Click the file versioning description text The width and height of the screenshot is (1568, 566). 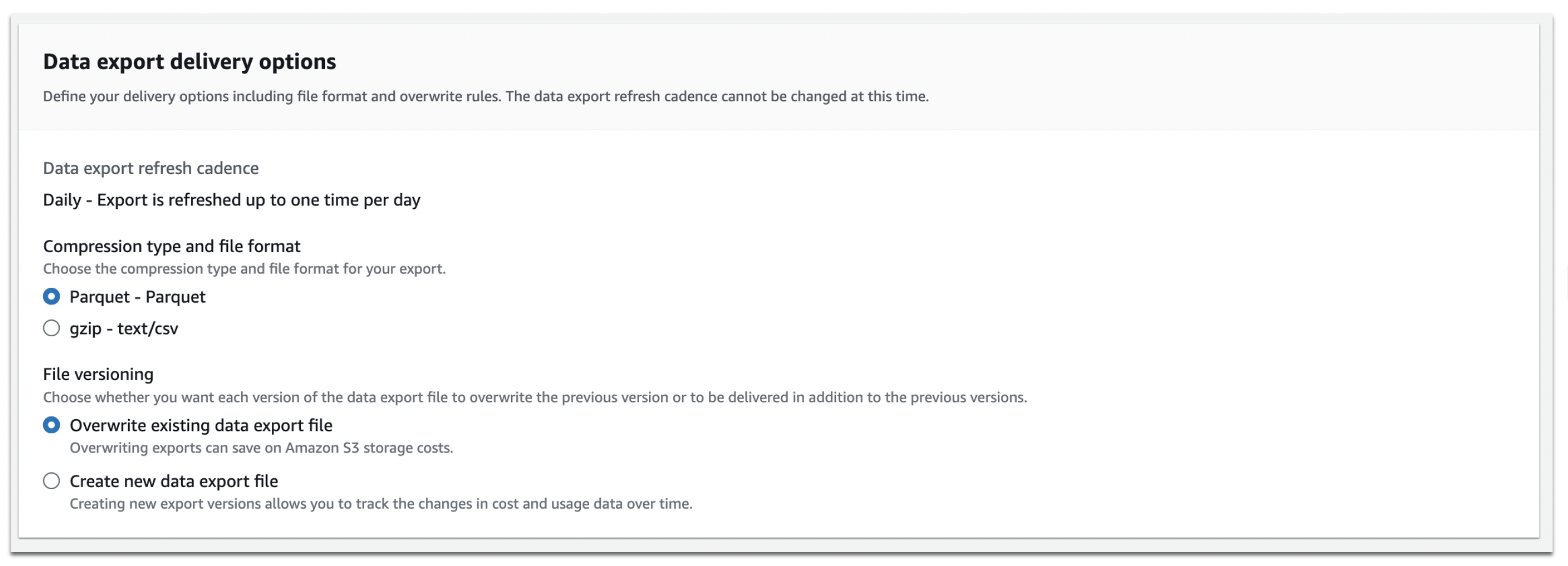(535, 397)
